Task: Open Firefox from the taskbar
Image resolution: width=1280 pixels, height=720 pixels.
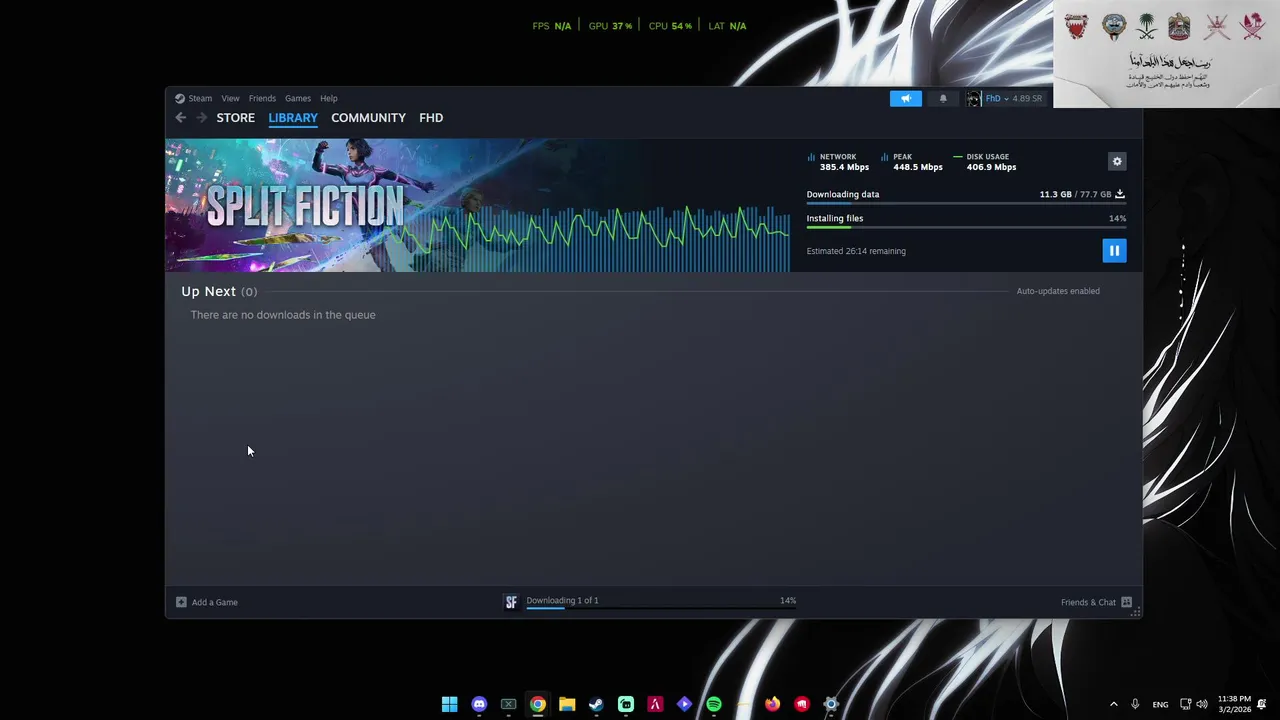Action: 772,704
